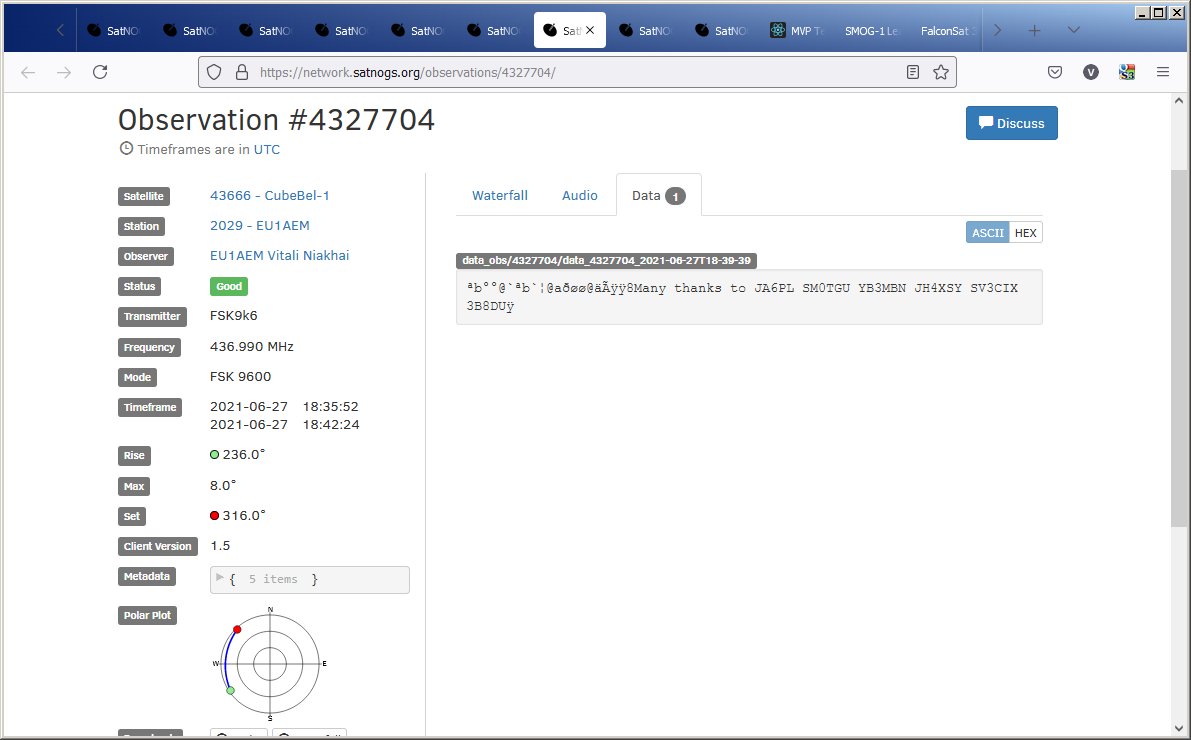Open the colorful extension icon in toolbar
The height and width of the screenshot is (740, 1191).
coord(1127,72)
